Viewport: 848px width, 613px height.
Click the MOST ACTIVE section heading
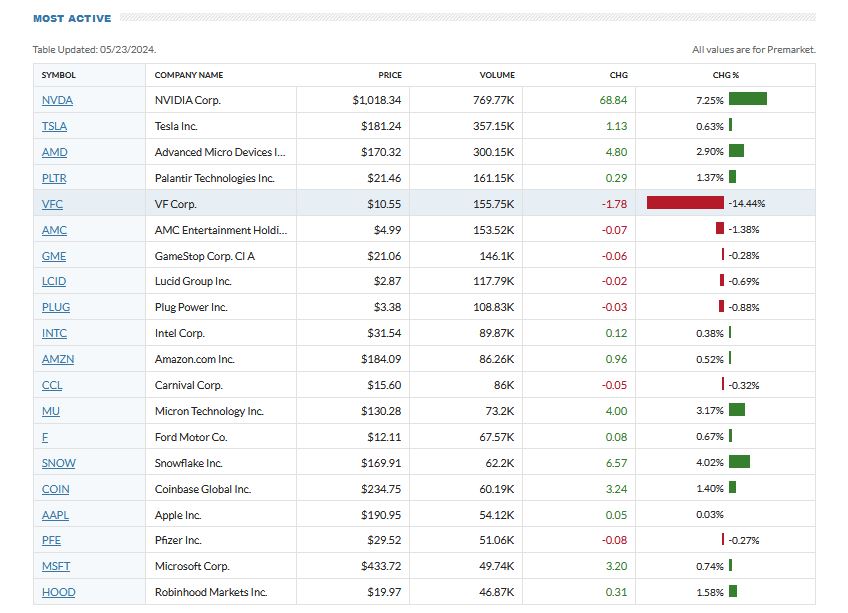[x=72, y=18]
